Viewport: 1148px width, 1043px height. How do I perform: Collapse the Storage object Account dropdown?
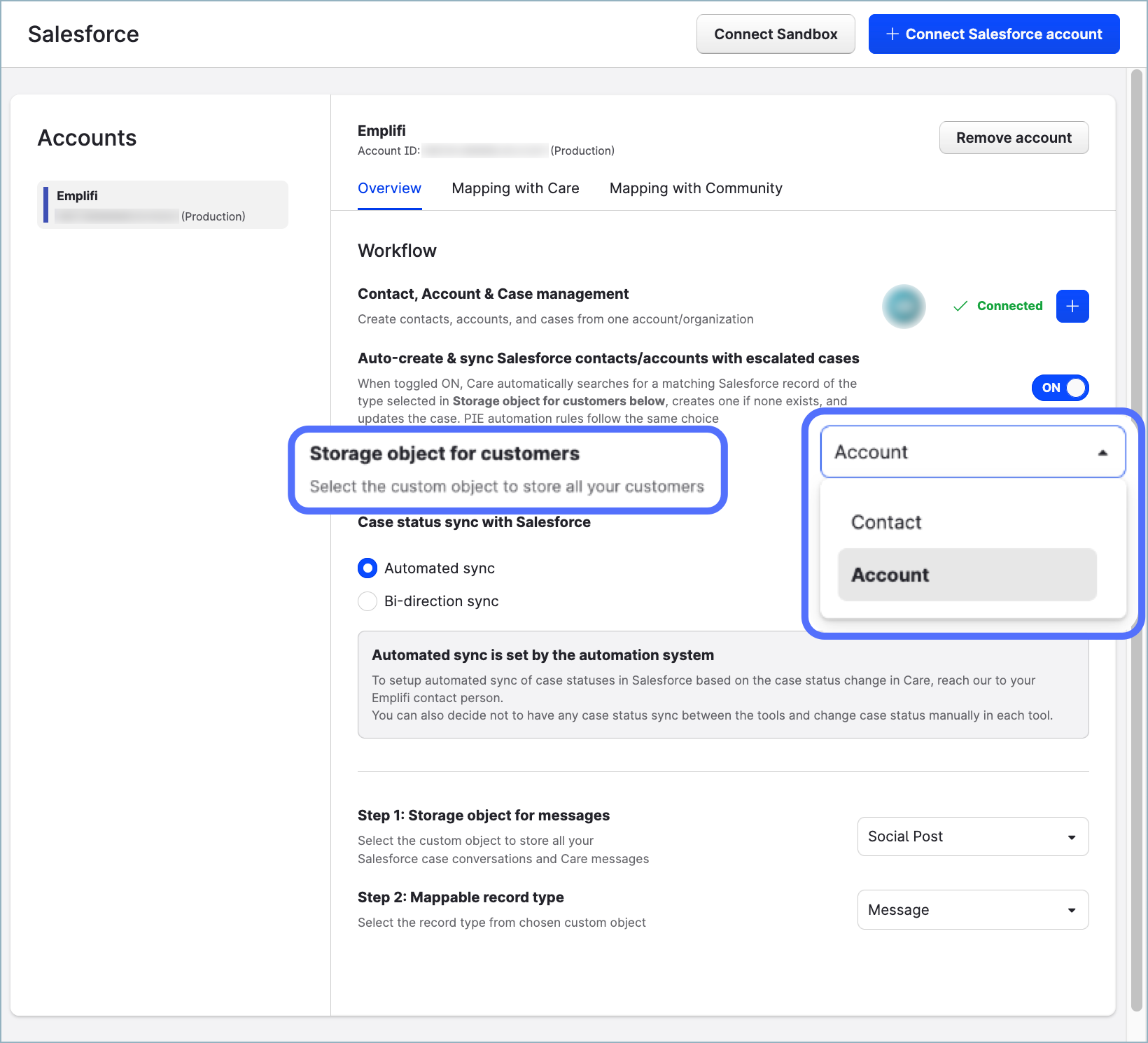(x=972, y=452)
